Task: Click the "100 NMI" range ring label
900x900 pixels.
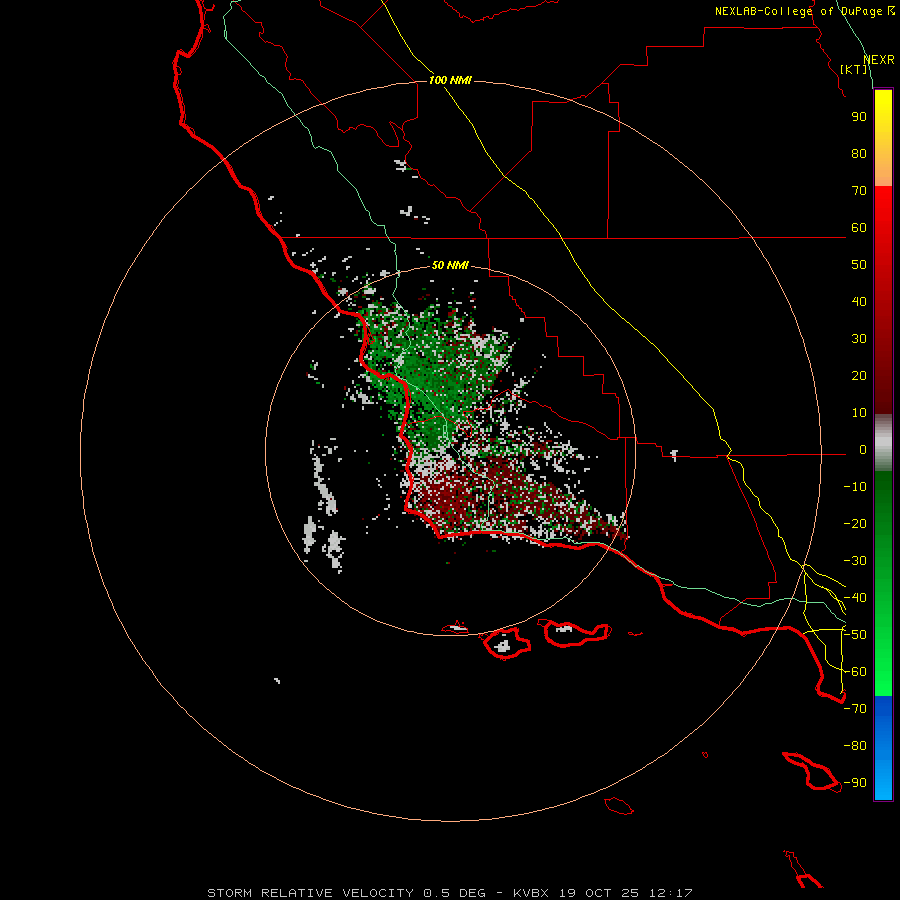Action: click(450, 80)
